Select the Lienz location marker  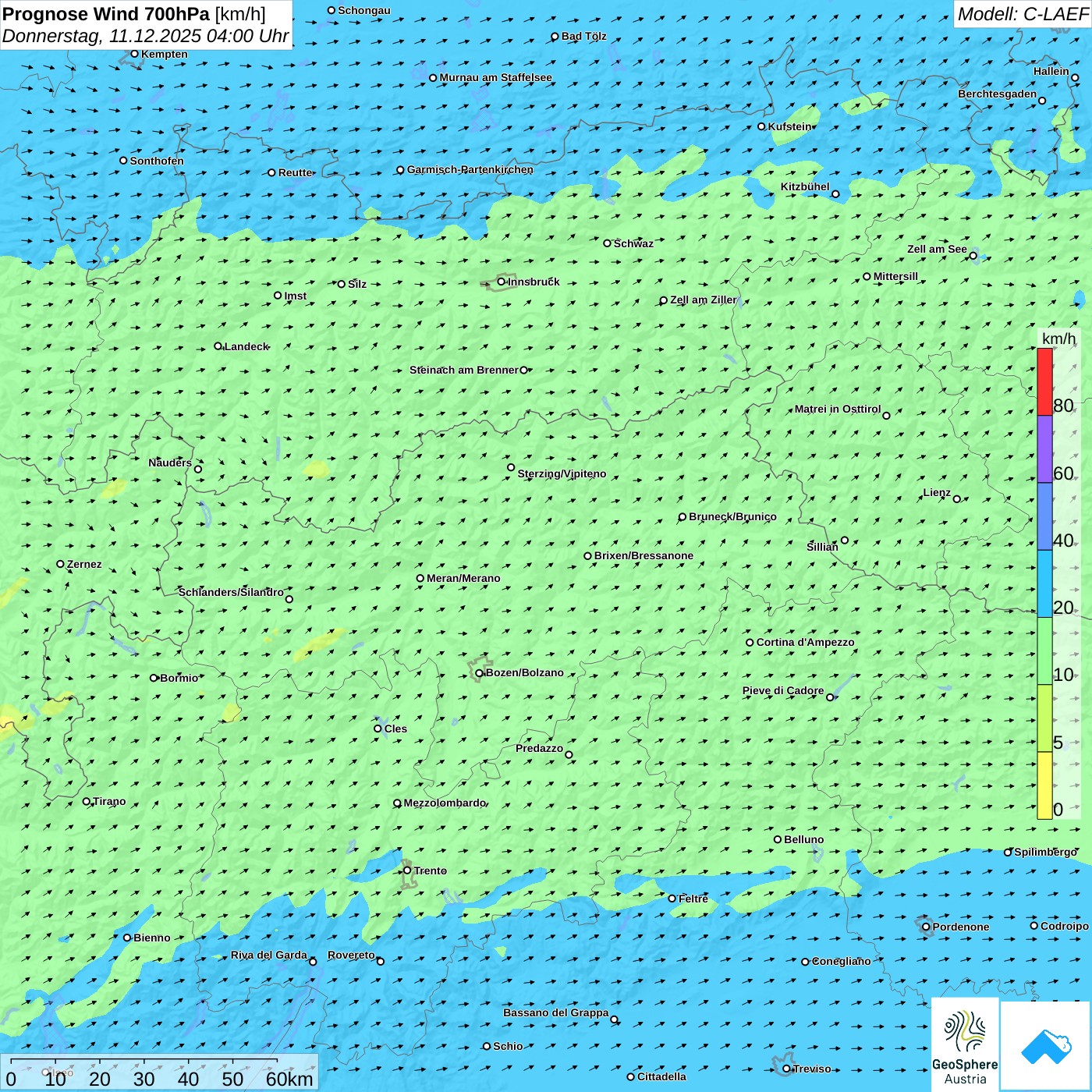(x=957, y=499)
